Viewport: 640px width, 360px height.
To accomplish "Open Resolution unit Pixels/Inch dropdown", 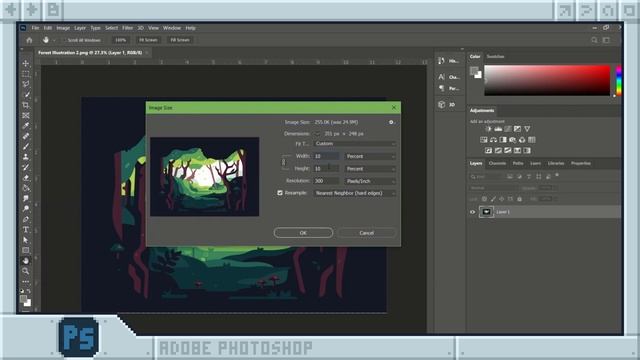I will point(371,181).
